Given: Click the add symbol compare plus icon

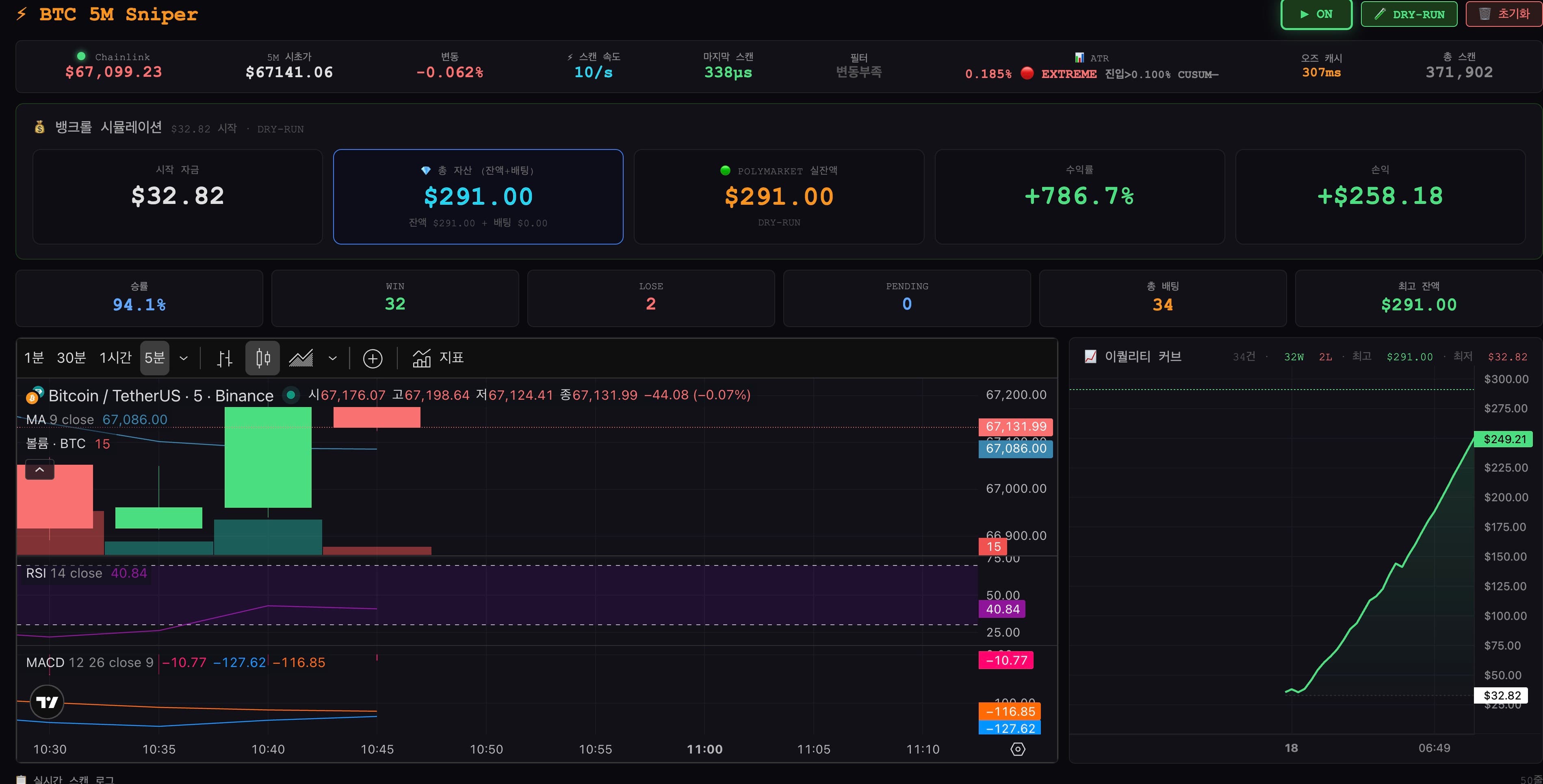Looking at the screenshot, I should pos(373,358).
